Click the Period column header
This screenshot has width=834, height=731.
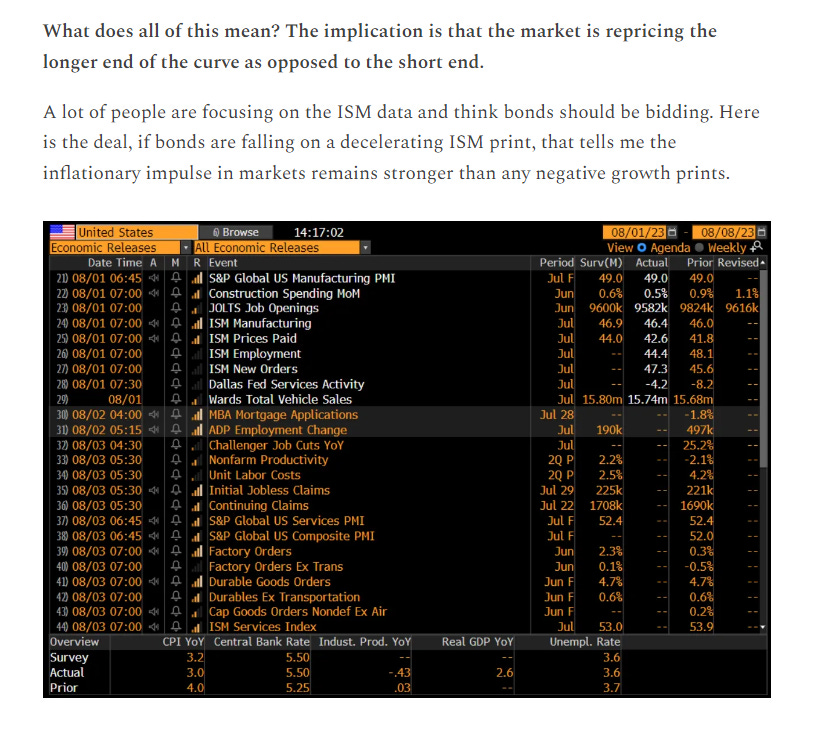pyautogui.click(x=556, y=262)
